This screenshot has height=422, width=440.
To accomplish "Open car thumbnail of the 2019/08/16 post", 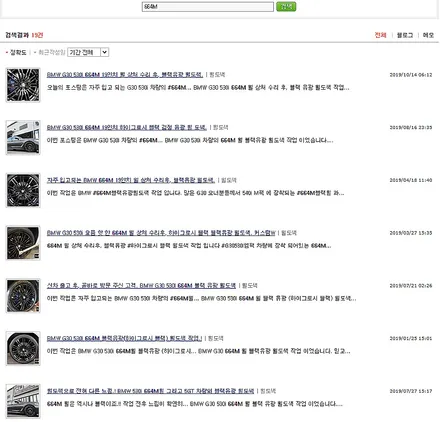I will pos(23,138).
